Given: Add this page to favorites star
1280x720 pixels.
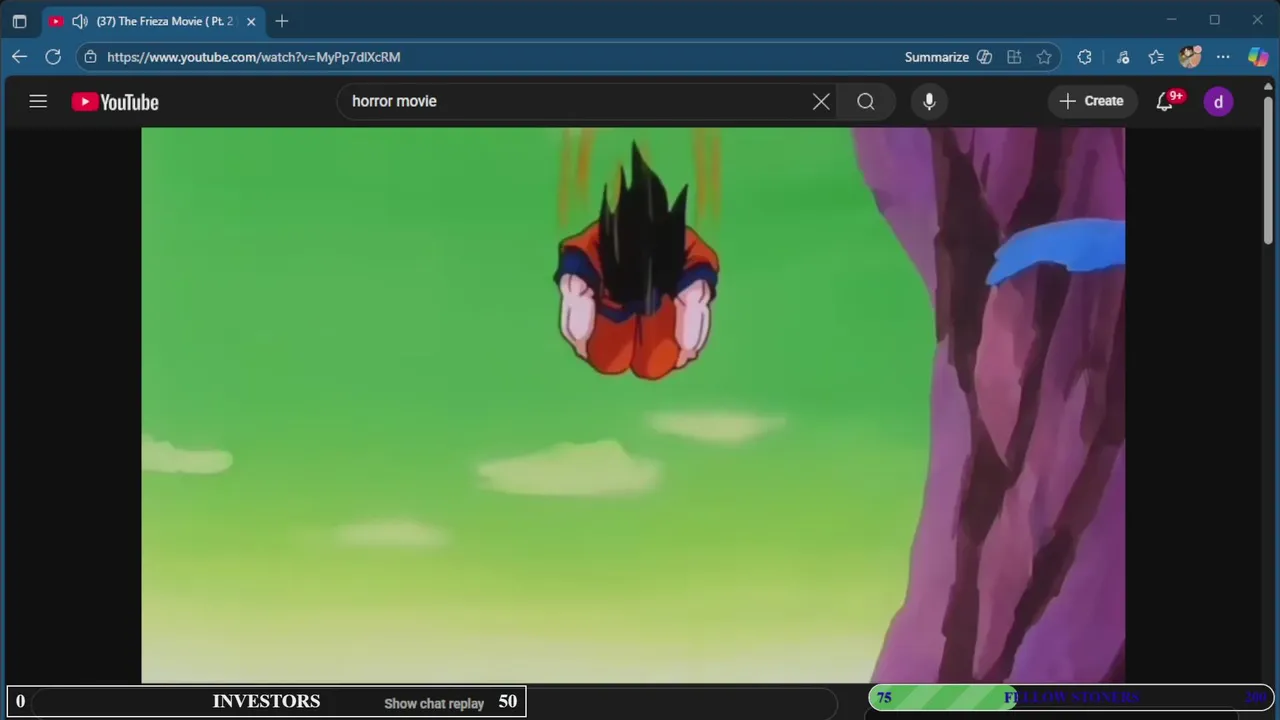Looking at the screenshot, I should [1044, 57].
